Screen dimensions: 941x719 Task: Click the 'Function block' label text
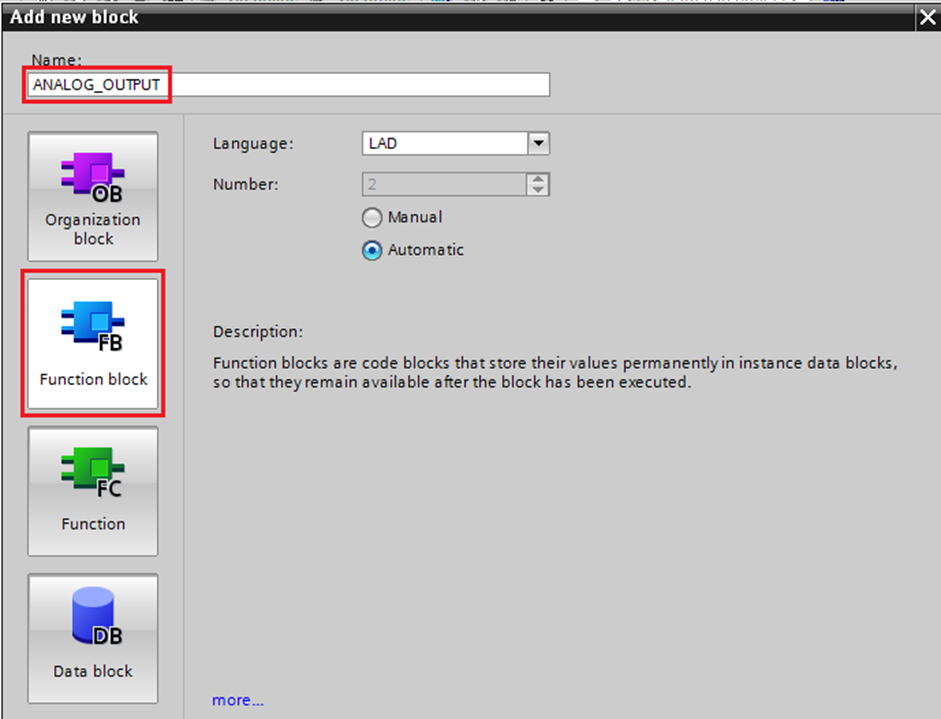coord(93,379)
